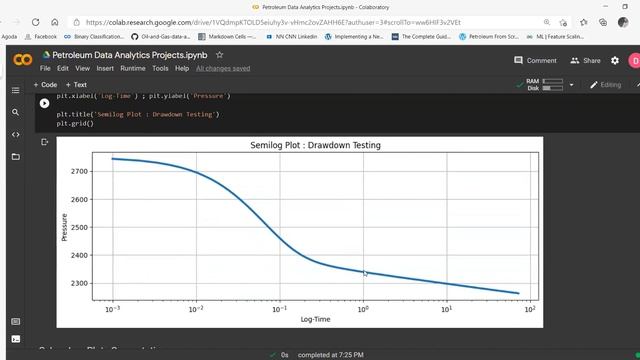
Task: Click the browser extensions star icon
Action: (563, 22)
